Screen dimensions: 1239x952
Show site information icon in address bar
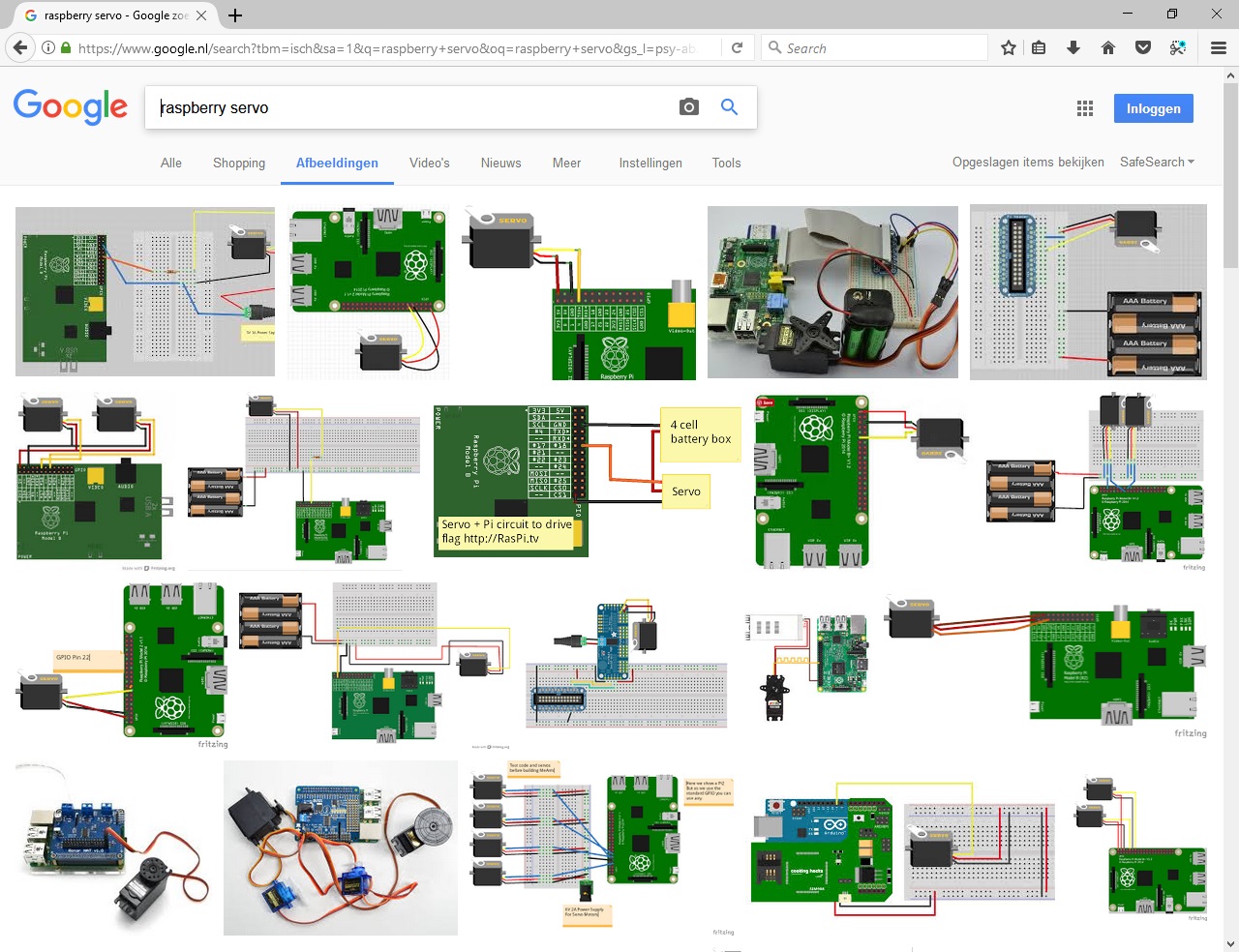click(47, 47)
